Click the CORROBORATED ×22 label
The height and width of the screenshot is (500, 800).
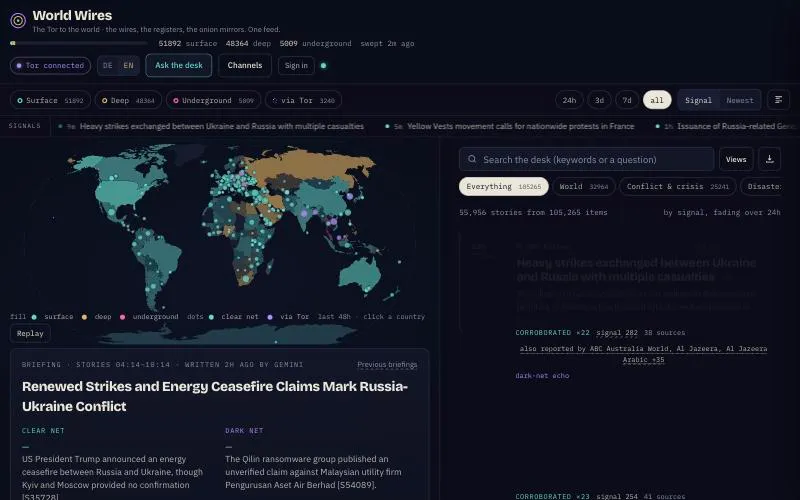click(x=553, y=333)
